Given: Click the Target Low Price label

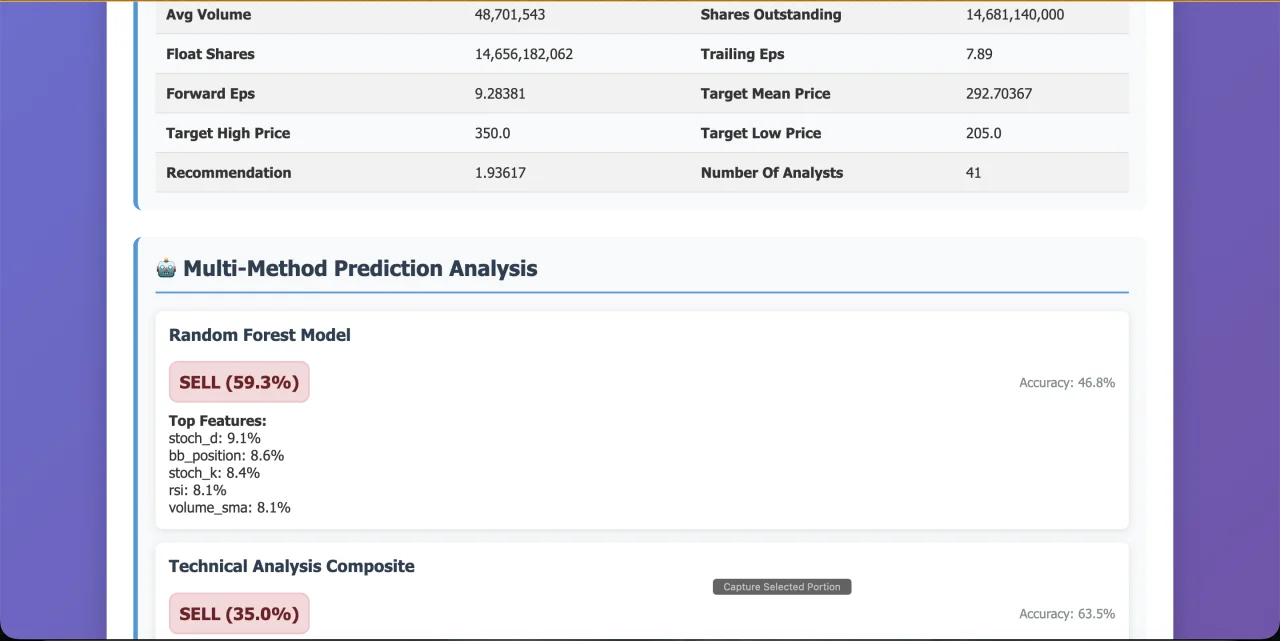Looking at the screenshot, I should click(761, 133).
